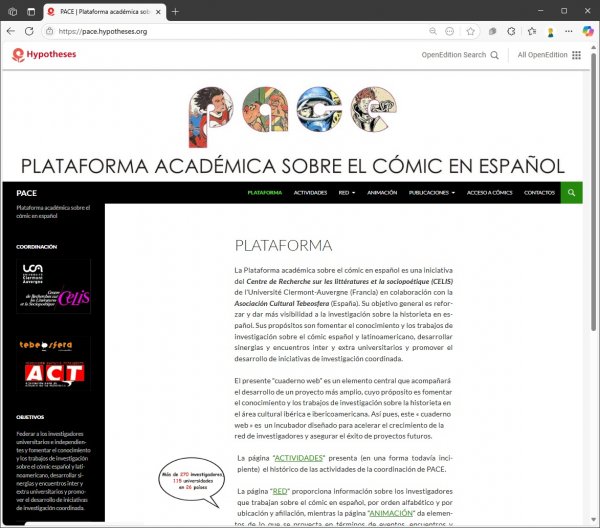Follow the ACTIVIDADES link in text
Viewport: 600px width, 528px height.
[x=299, y=458]
